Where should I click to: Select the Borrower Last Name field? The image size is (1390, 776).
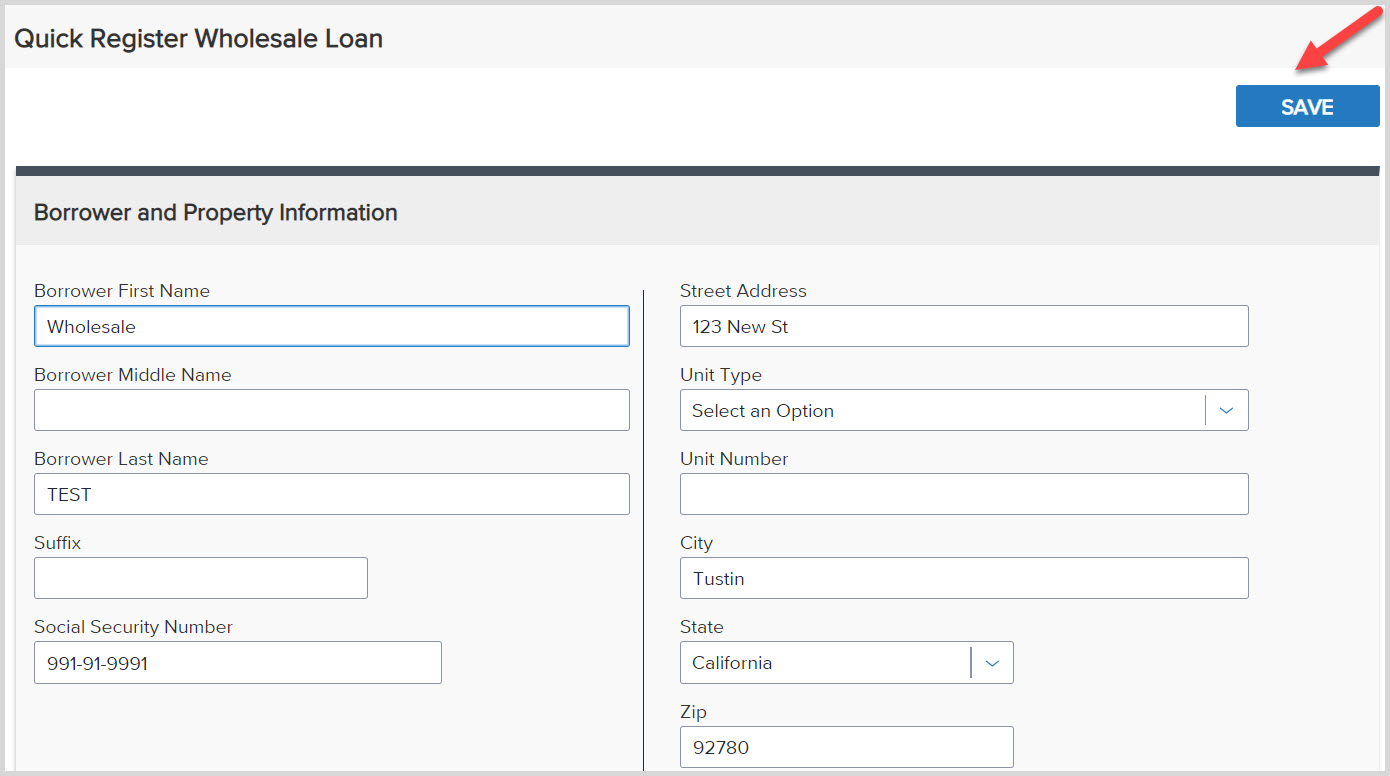tap(331, 494)
